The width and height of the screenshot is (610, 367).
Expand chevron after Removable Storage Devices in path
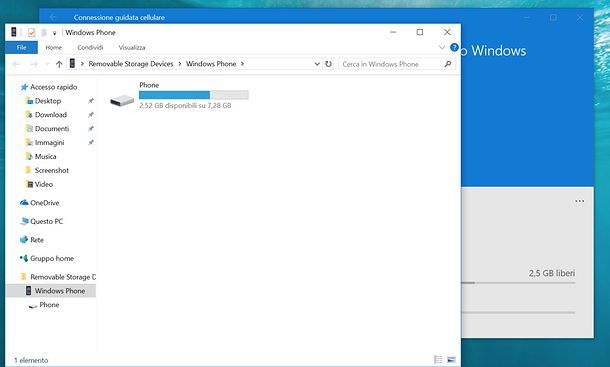click(x=180, y=64)
